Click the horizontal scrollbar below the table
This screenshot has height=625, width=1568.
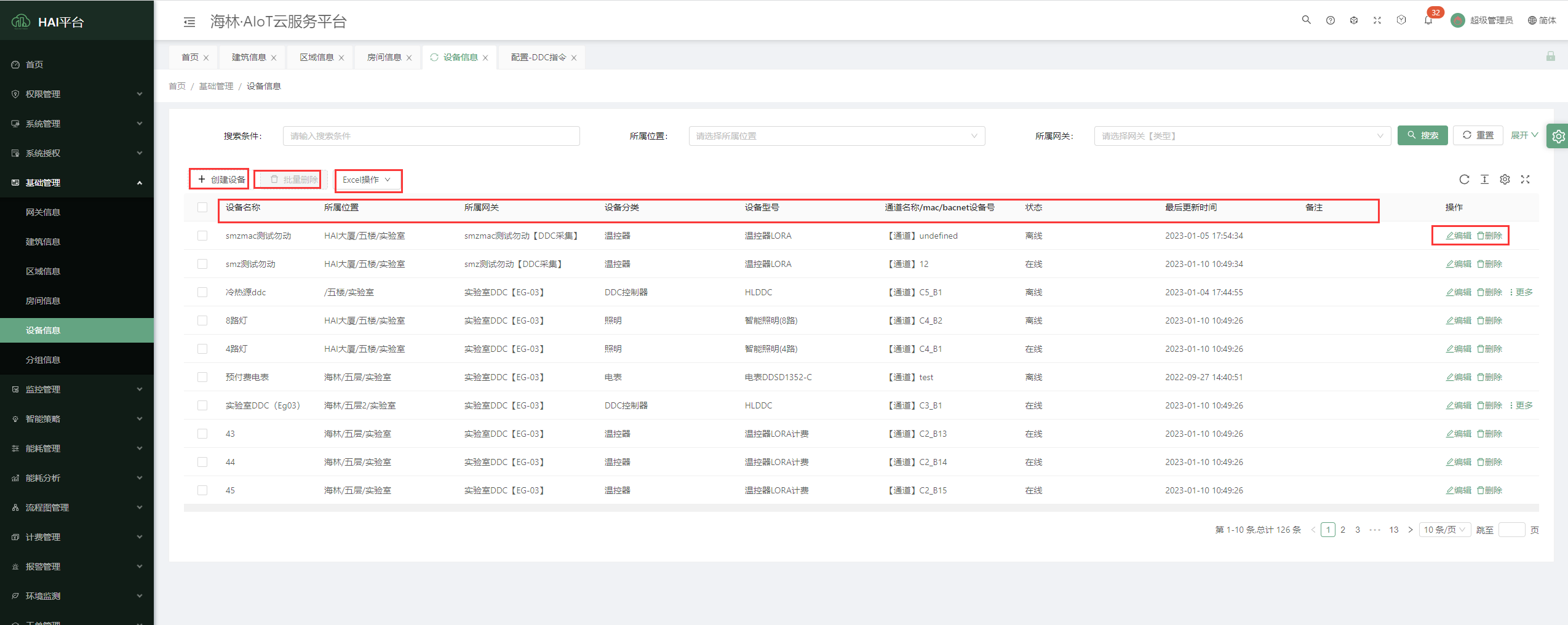pos(861,508)
